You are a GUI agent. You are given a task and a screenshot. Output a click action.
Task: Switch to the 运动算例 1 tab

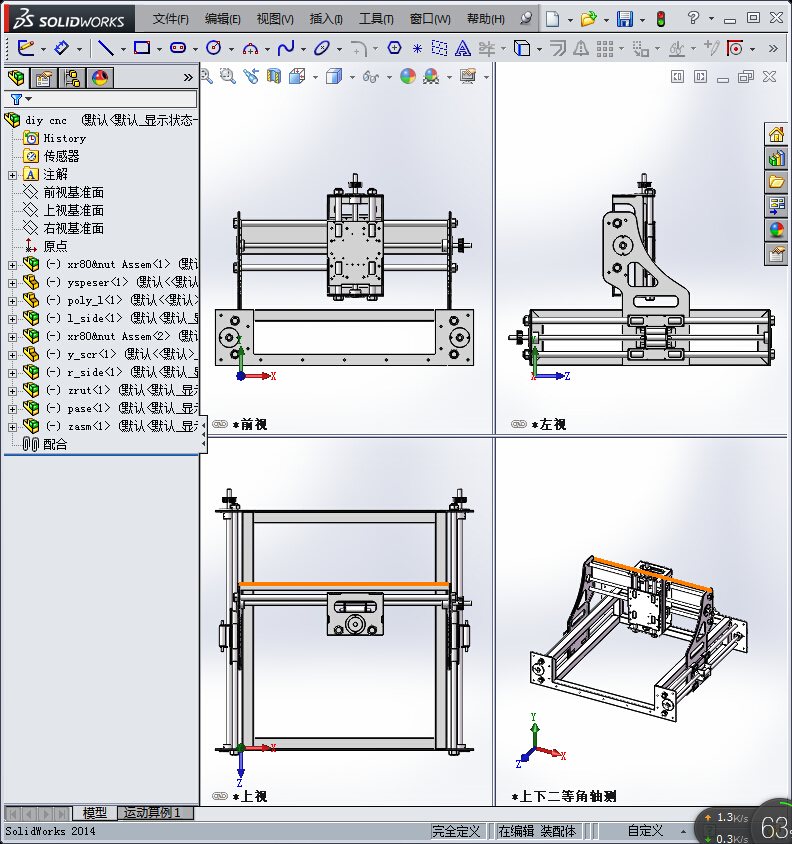tap(156, 813)
